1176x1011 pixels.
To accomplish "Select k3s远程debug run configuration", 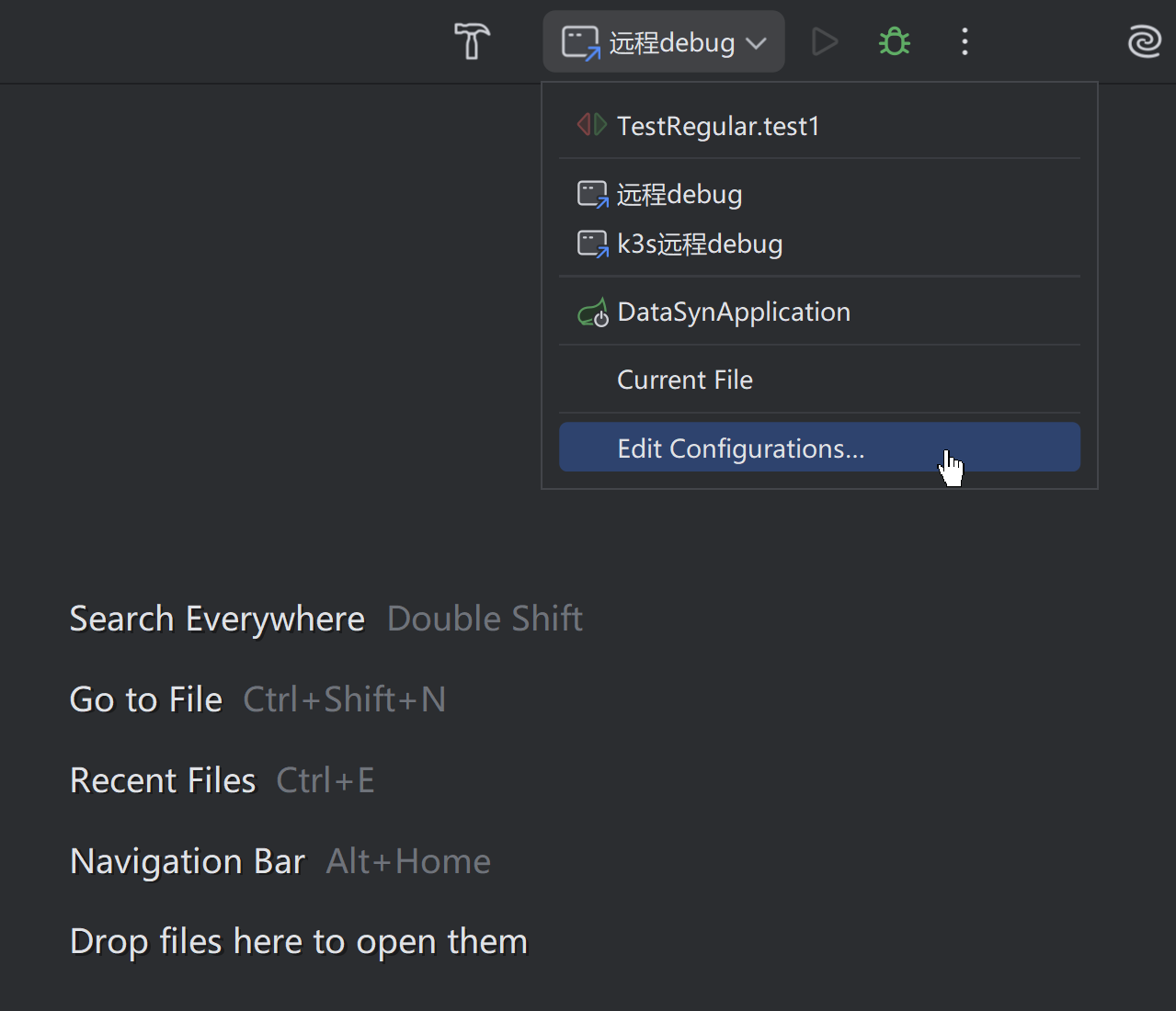I will pyautogui.click(x=700, y=244).
